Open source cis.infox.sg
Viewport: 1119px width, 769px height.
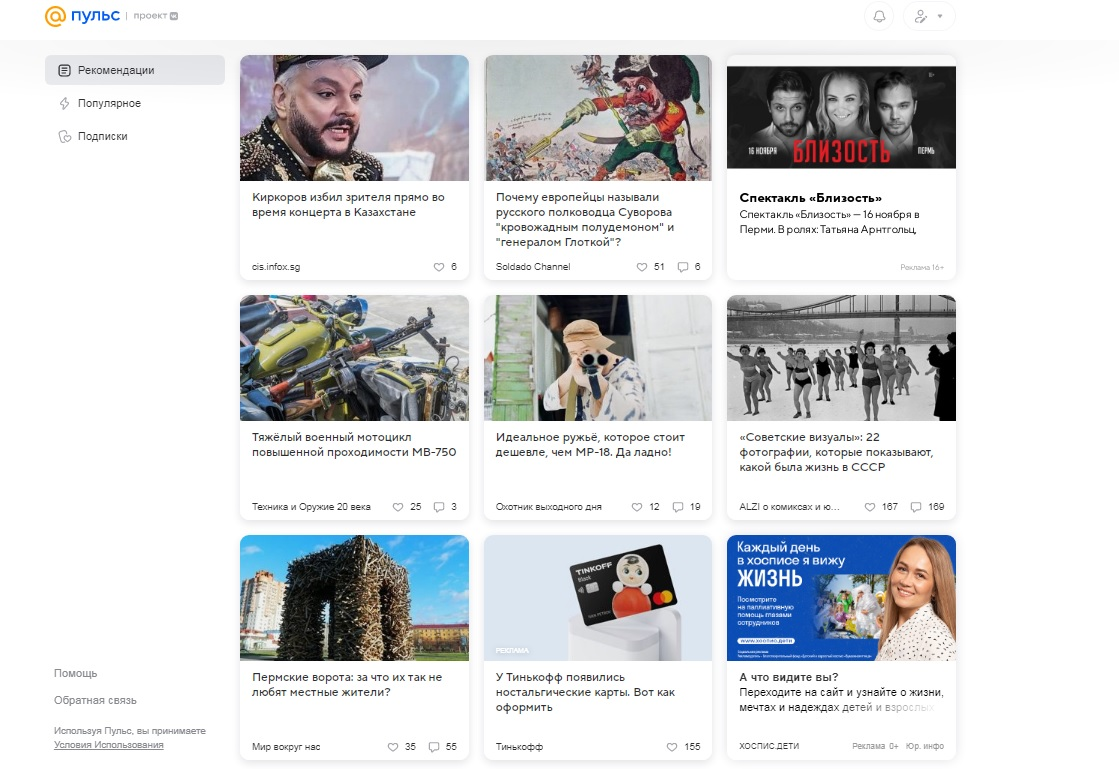[276, 267]
